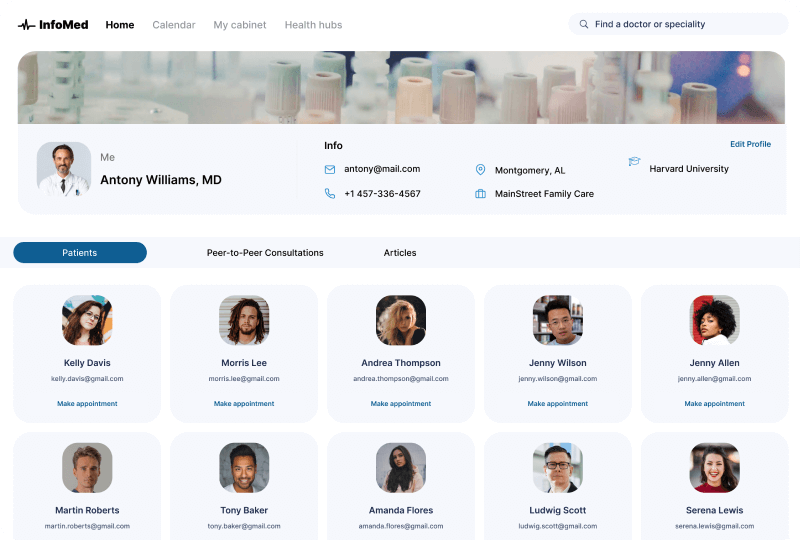Click the Morris Lee name
The image size is (801, 540).
pos(244,363)
